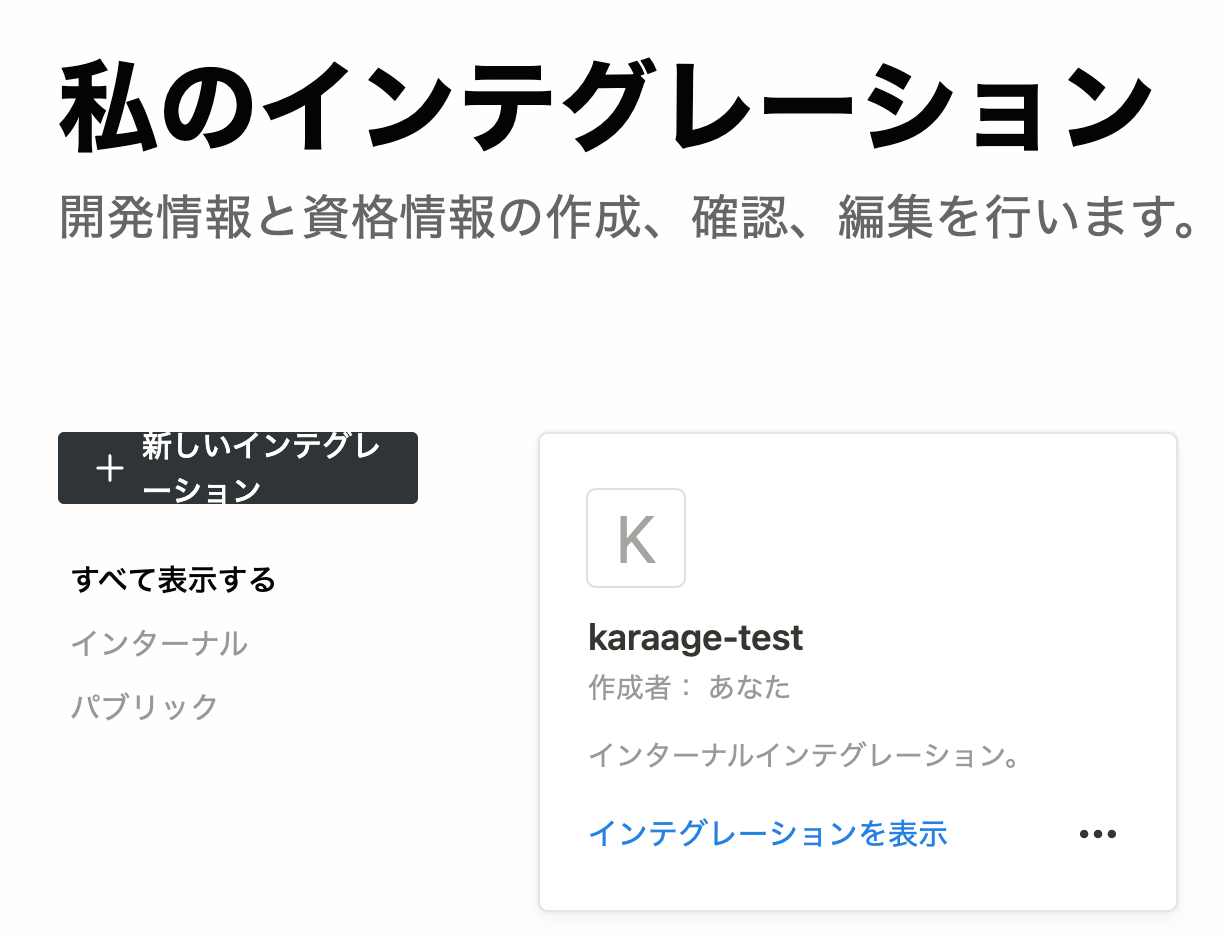This screenshot has height=934, width=1228.
Task: Create a 新しいインテグレーション
Action: pos(238,468)
